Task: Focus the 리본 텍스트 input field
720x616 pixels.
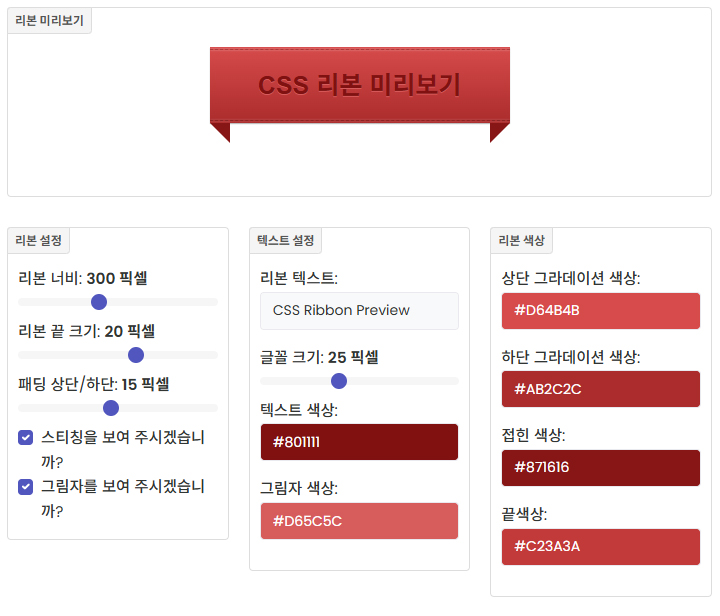Action: pyautogui.click(x=359, y=311)
